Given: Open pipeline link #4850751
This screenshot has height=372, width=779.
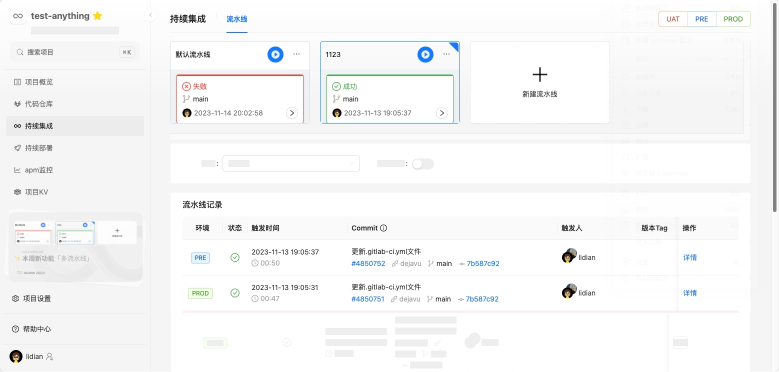Looking at the screenshot, I should [x=368, y=299].
